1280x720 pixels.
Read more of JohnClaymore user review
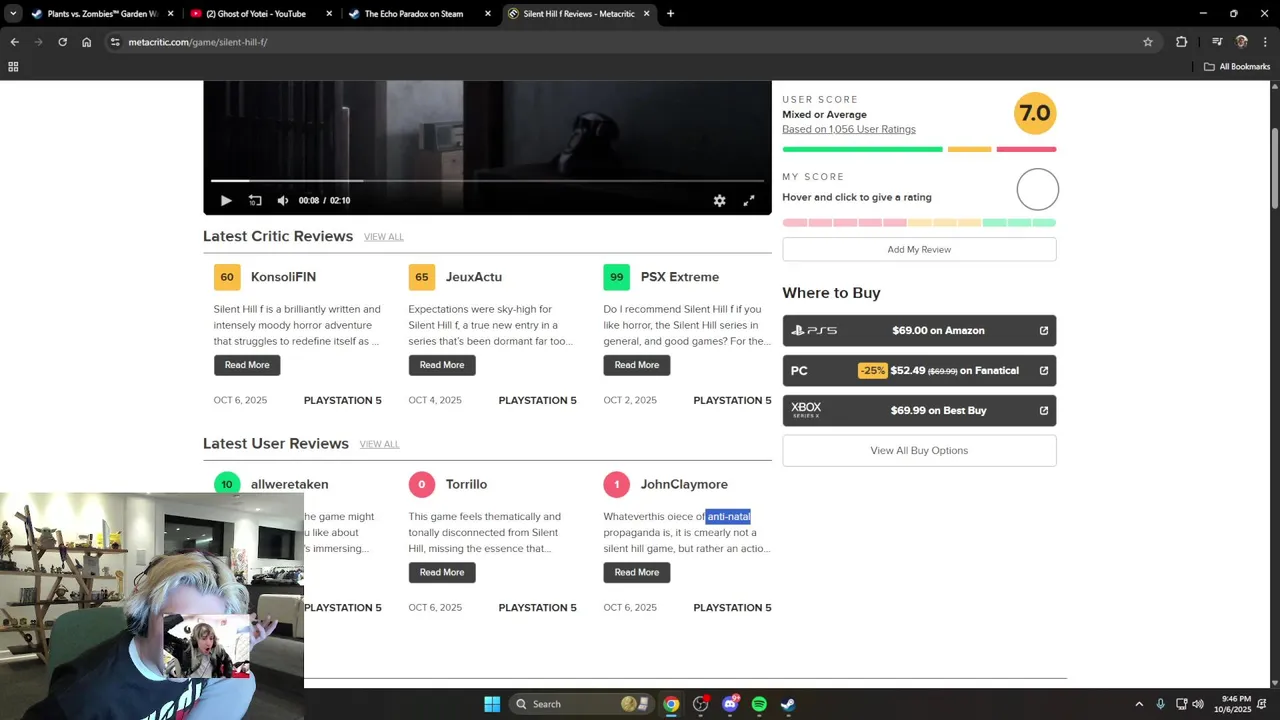(x=637, y=572)
